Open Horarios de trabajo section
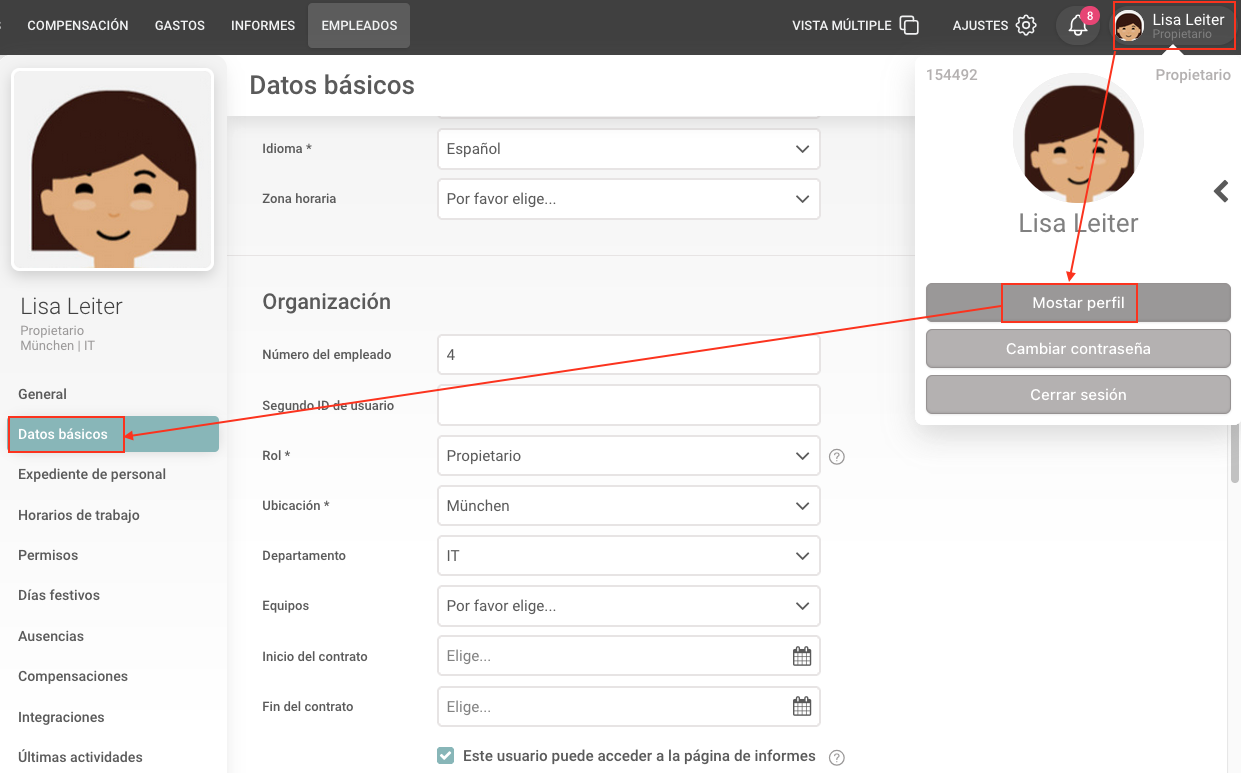The image size is (1241, 773). pyautogui.click(x=79, y=515)
